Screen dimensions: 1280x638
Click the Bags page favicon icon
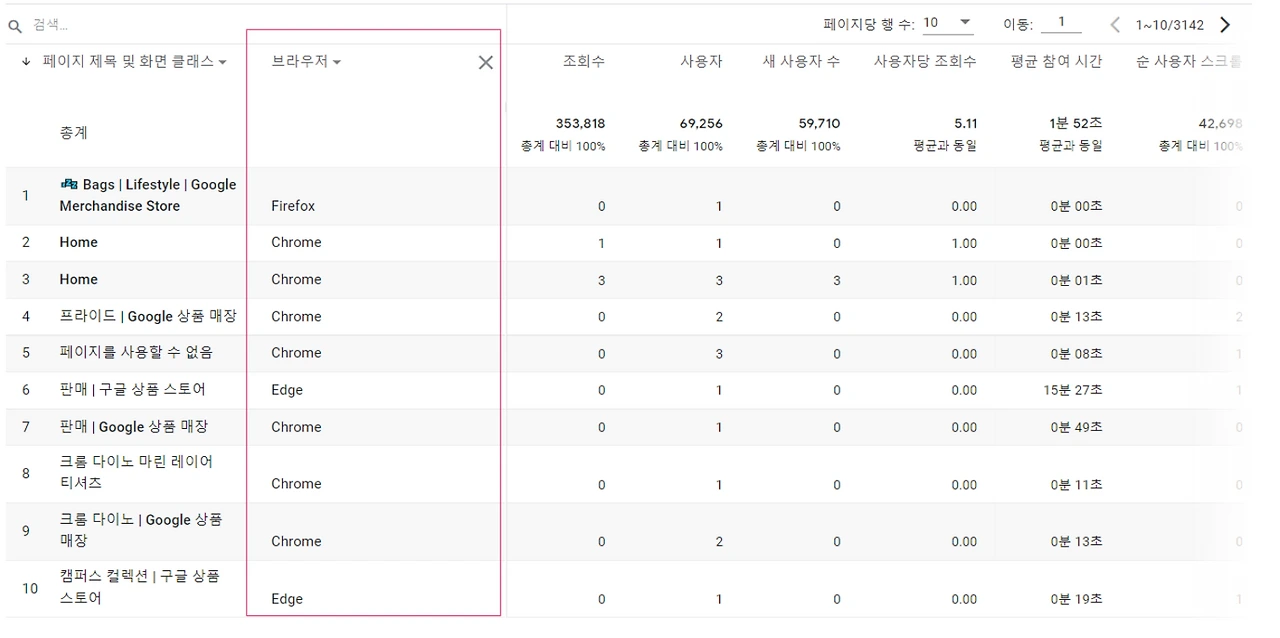pyautogui.click(x=69, y=184)
